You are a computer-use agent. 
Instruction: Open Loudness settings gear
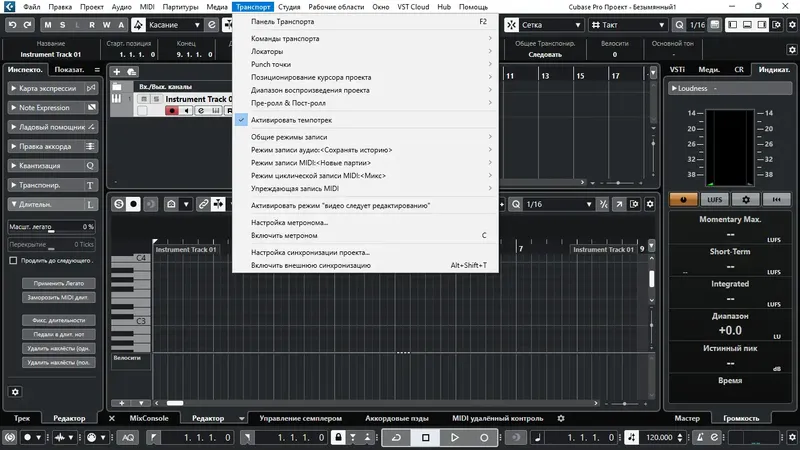click(x=745, y=199)
